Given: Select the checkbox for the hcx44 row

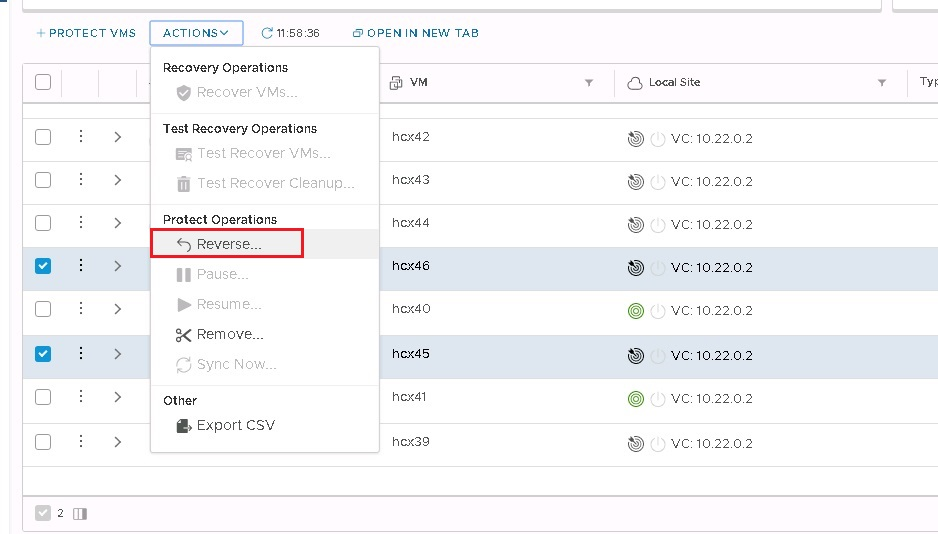Looking at the screenshot, I should point(43,223).
